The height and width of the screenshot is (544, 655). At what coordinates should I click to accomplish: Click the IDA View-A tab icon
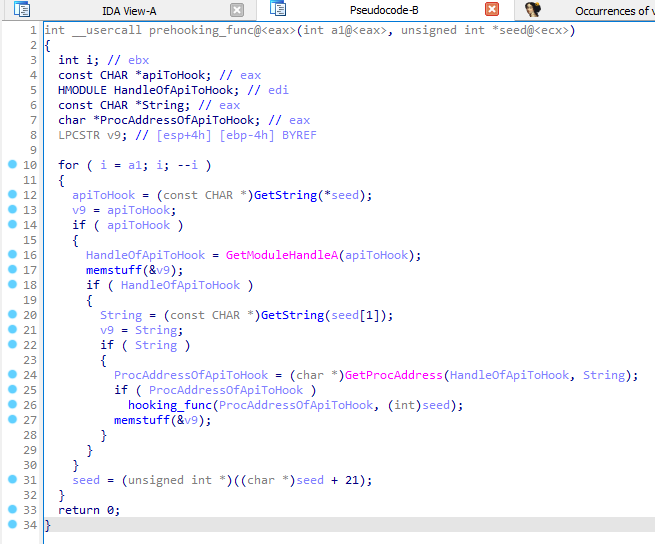[22, 9]
